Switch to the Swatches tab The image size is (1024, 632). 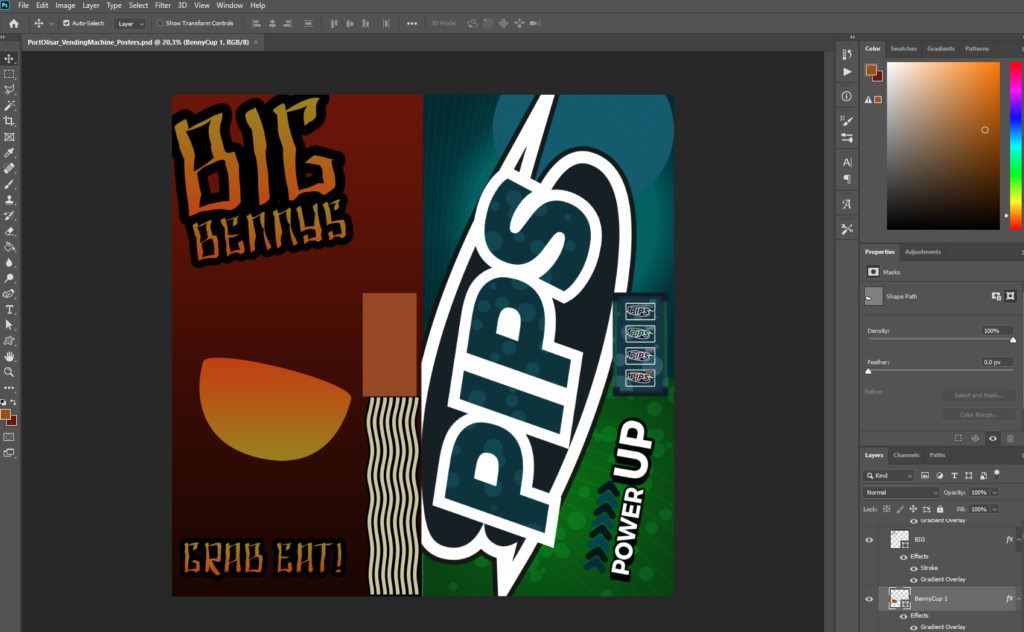[x=903, y=49]
